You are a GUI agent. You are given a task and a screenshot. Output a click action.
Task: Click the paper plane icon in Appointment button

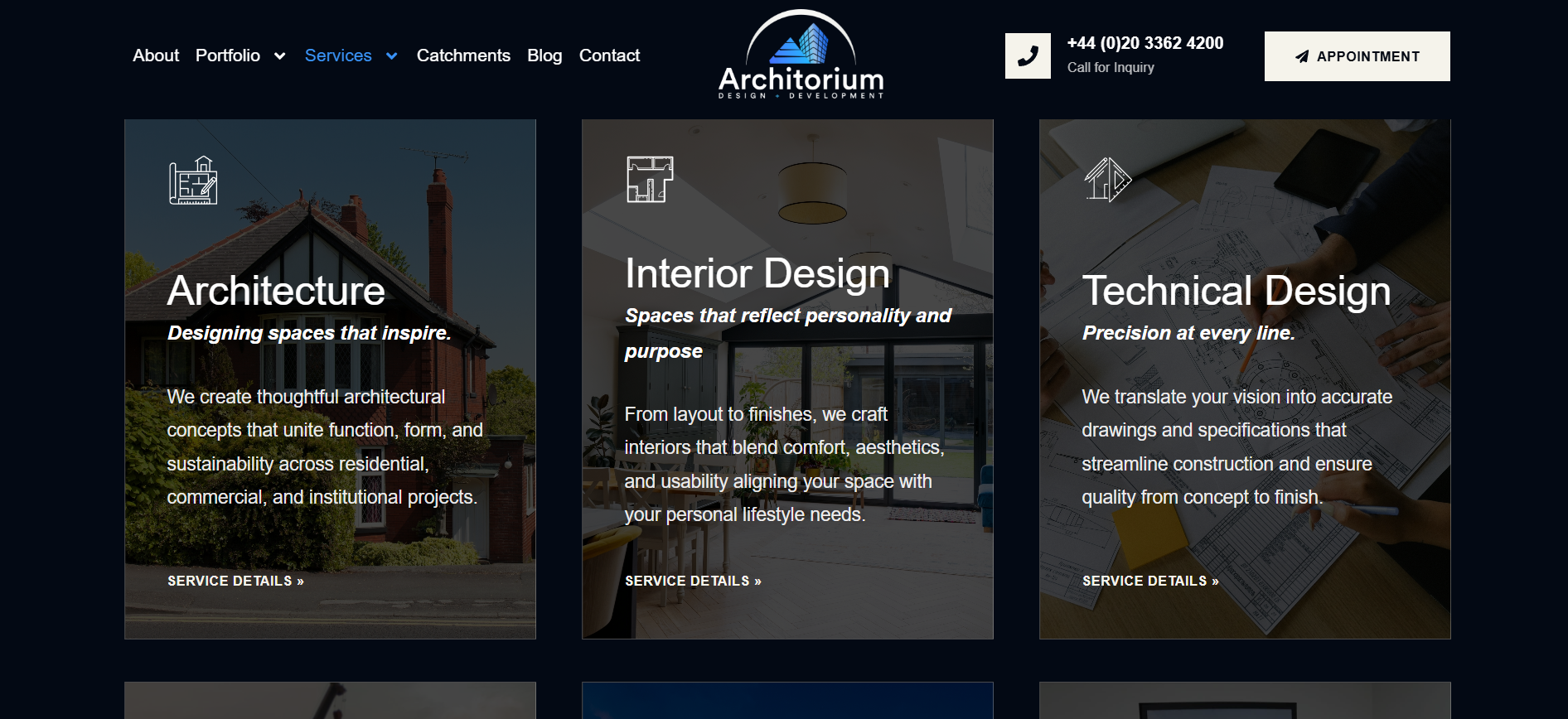pyautogui.click(x=1302, y=56)
